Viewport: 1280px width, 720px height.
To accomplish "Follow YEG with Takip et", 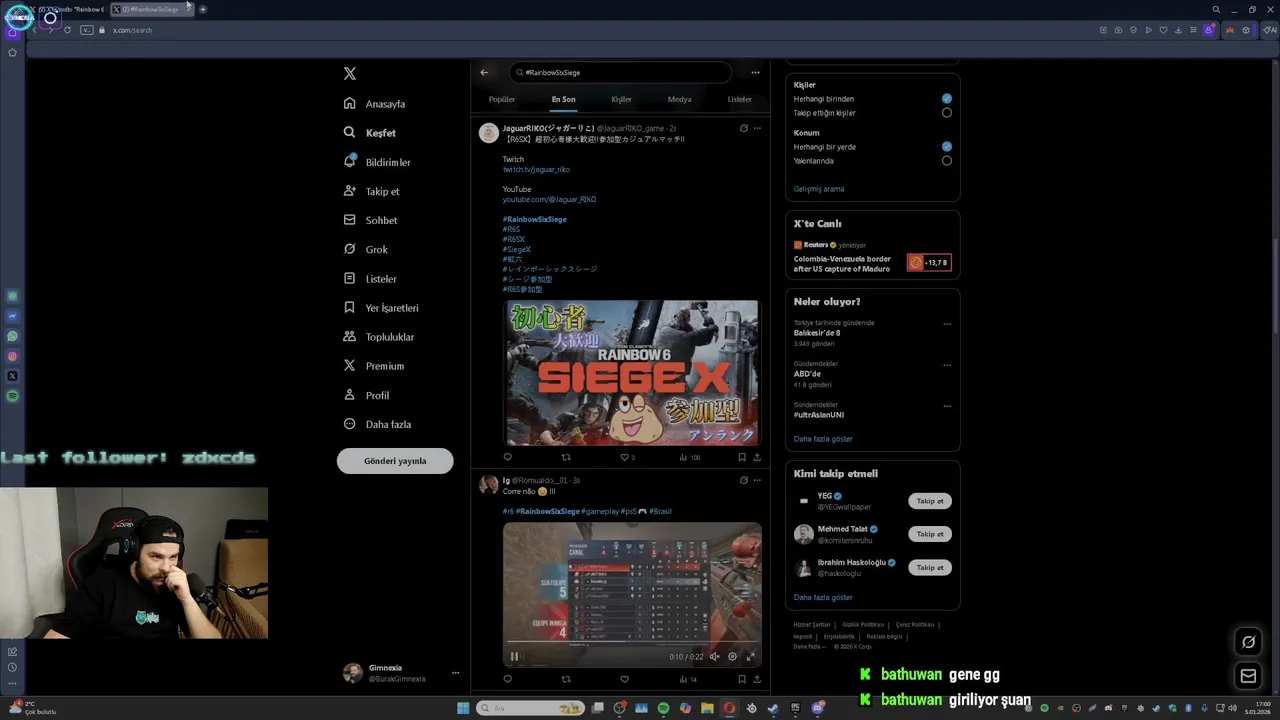I will point(930,501).
